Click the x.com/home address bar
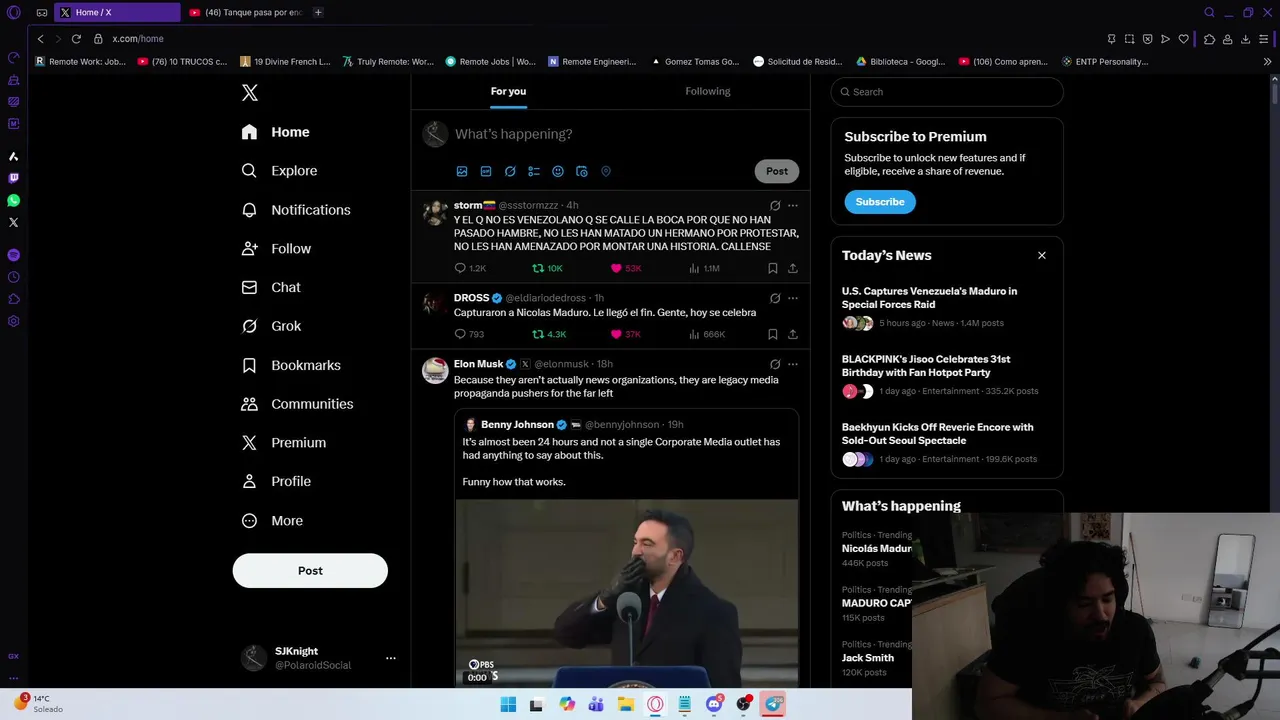1280x720 pixels. point(138,39)
